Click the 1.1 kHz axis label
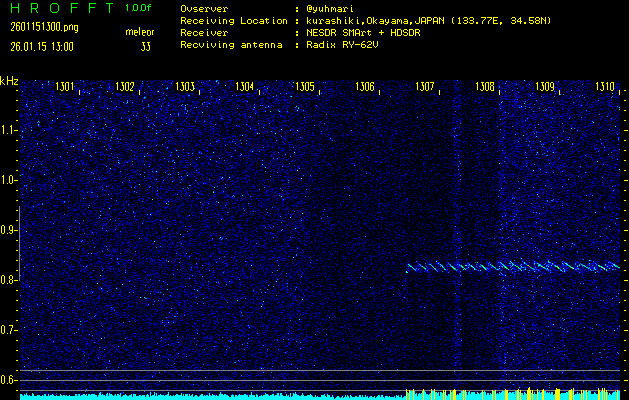This screenshot has height=400, width=629. (8, 130)
